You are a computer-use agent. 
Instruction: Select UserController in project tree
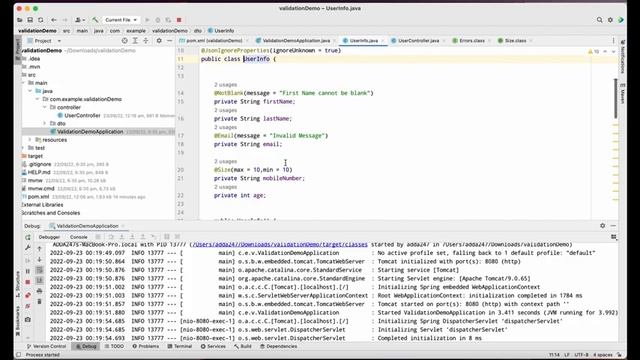point(82,116)
